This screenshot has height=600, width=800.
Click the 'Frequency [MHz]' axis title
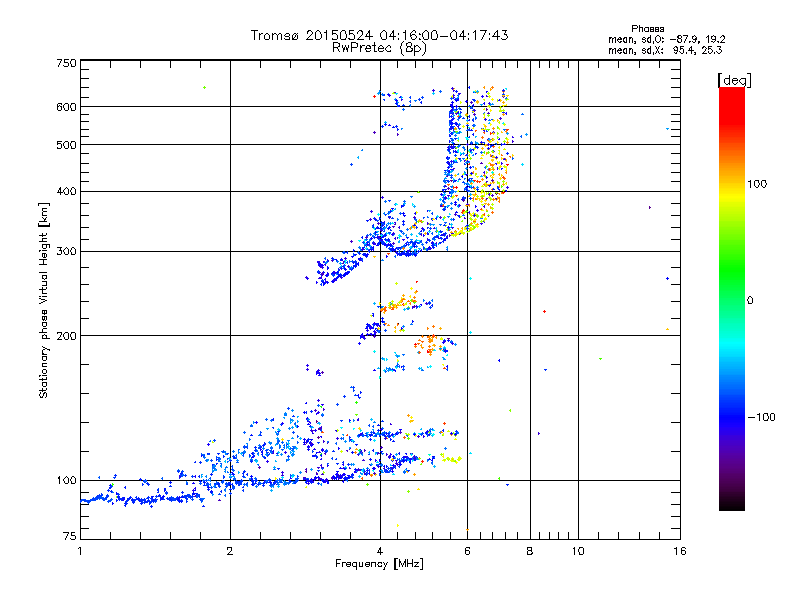(x=379, y=564)
